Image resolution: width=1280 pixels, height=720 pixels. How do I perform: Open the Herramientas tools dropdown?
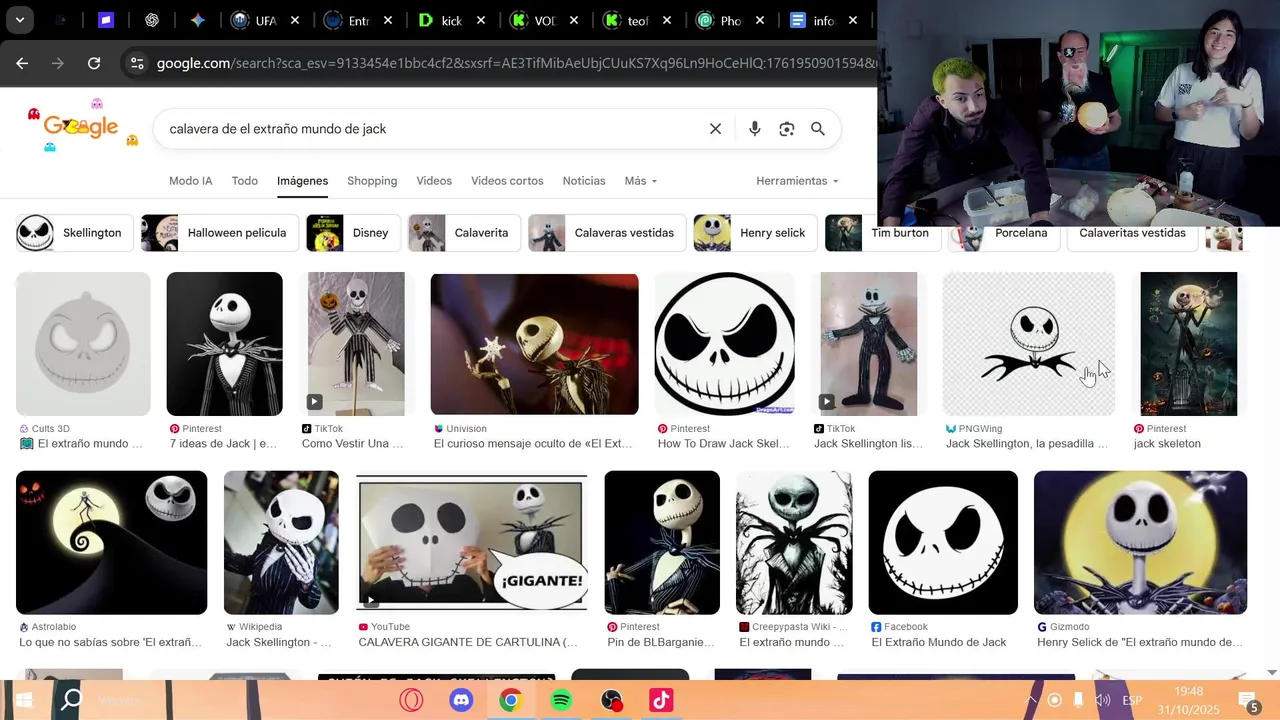797,181
